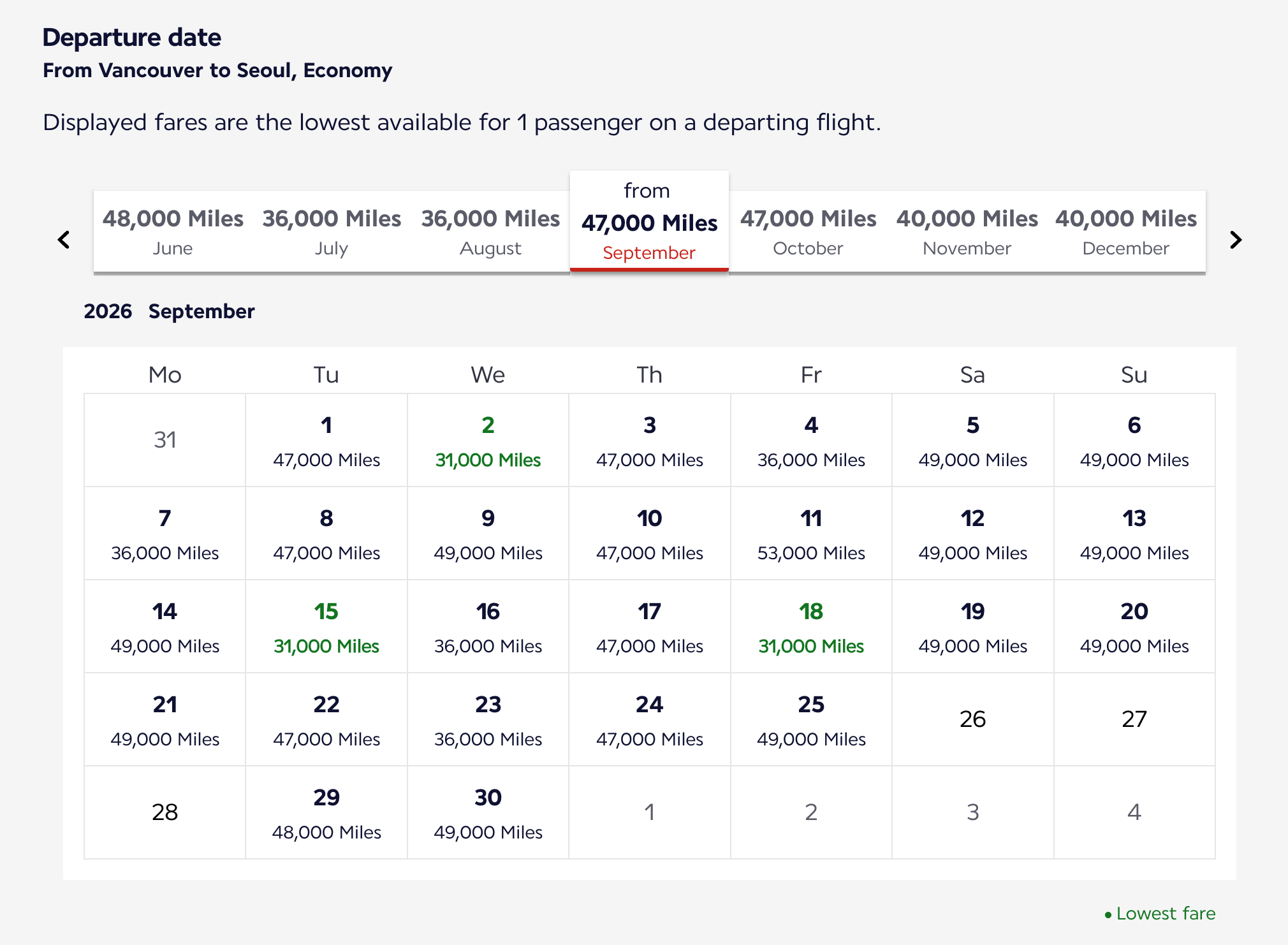This screenshot has height=945, width=1288.
Task: Select September 25 departure date
Action: tap(810, 721)
